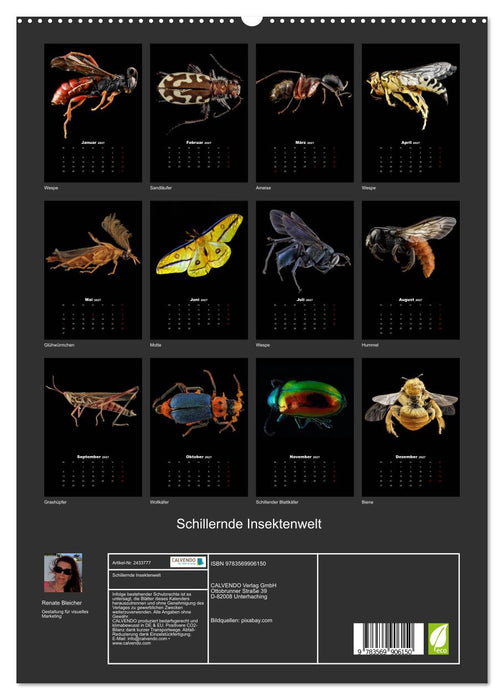This screenshot has width=504, height=700.
Task: Click the 'Oktober' month heading
Action: [x=195, y=457]
